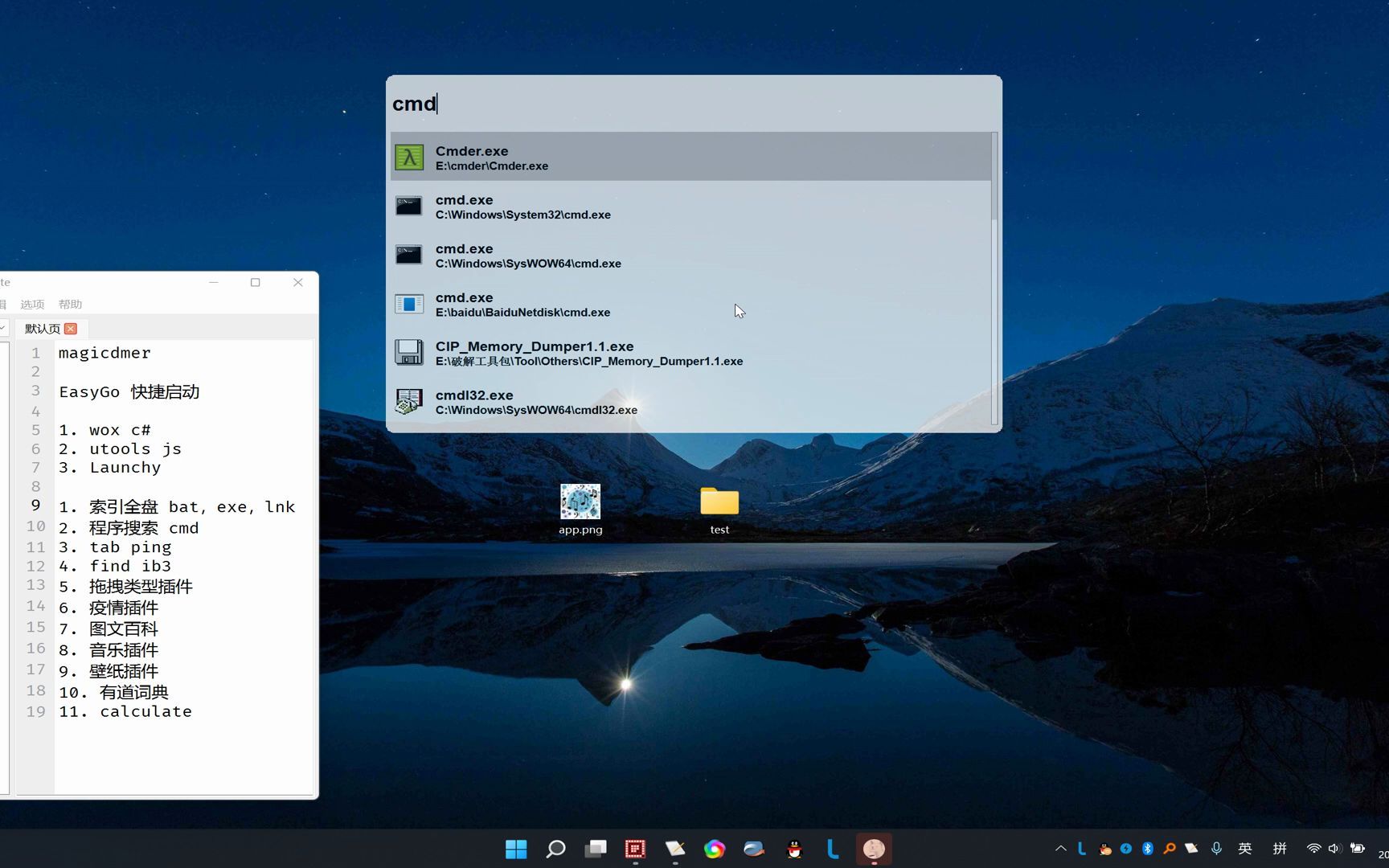This screenshot has height=868, width=1389.
Task: Expand hidden system tray icons
Action: point(1061,849)
